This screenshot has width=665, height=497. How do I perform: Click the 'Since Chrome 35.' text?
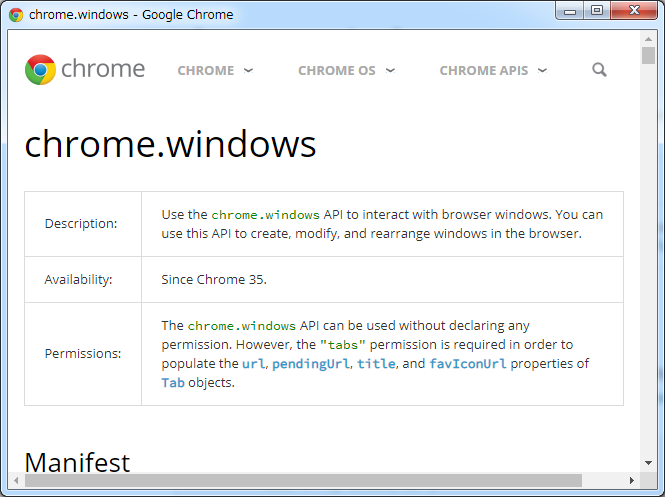(x=214, y=279)
